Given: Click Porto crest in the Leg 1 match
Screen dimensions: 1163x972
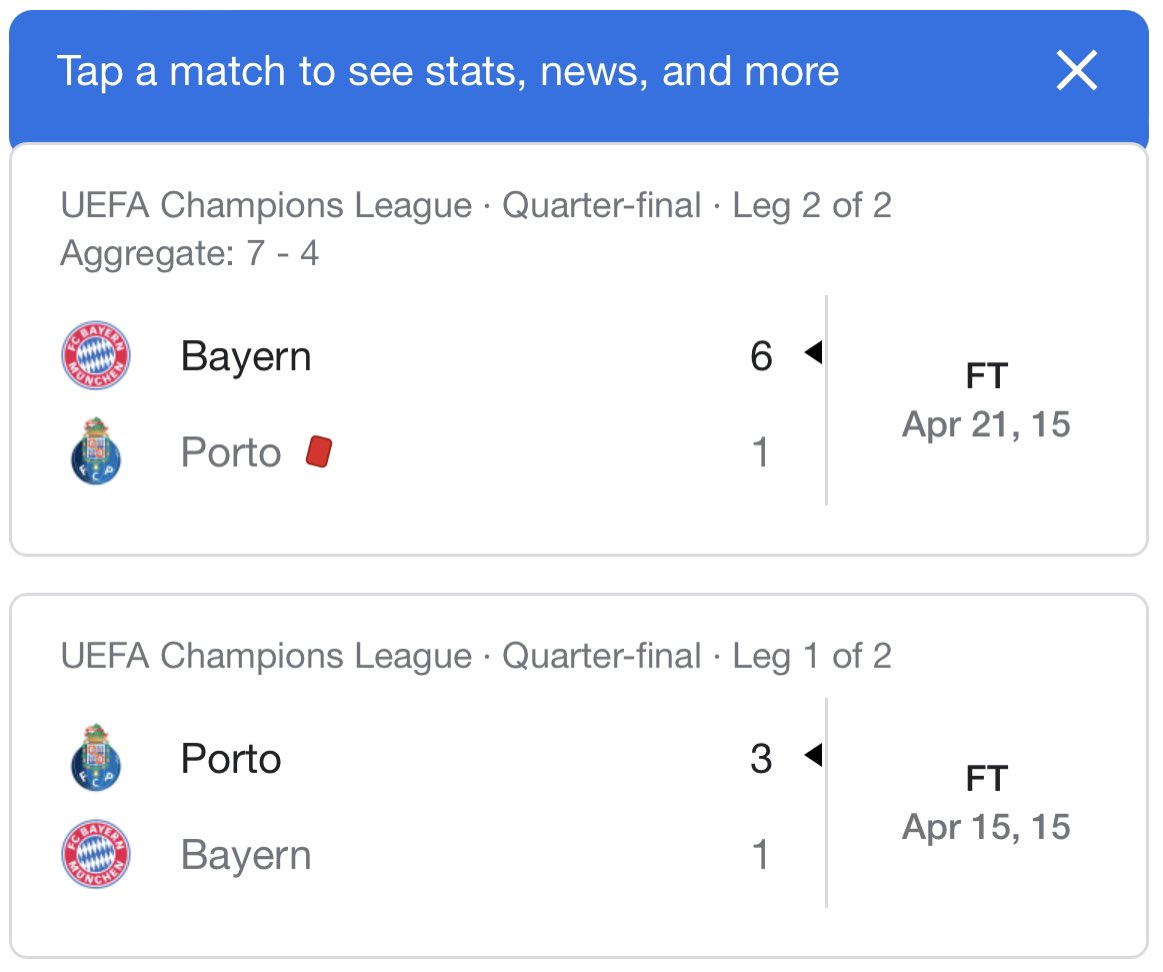Looking at the screenshot, I should point(96,758).
